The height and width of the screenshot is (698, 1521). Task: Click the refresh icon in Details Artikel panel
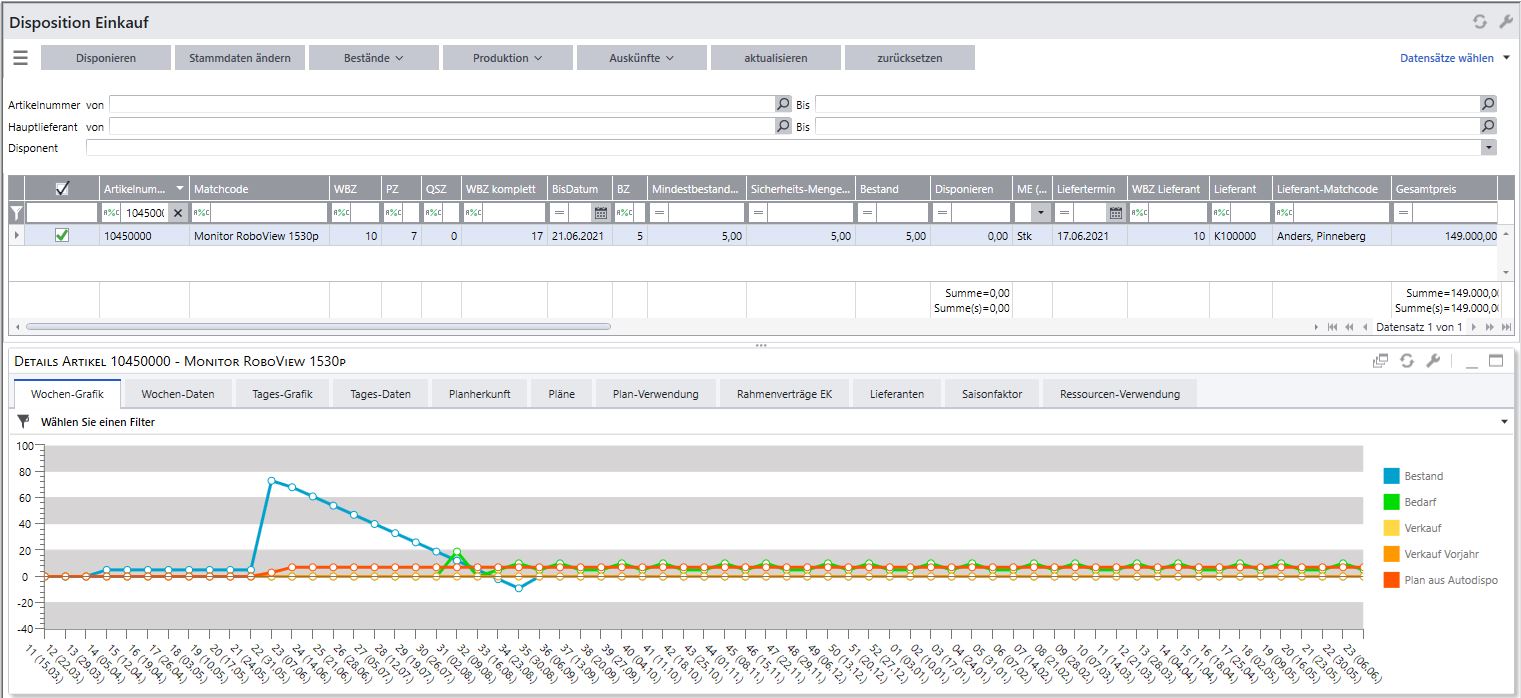pyautogui.click(x=1407, y=361)
